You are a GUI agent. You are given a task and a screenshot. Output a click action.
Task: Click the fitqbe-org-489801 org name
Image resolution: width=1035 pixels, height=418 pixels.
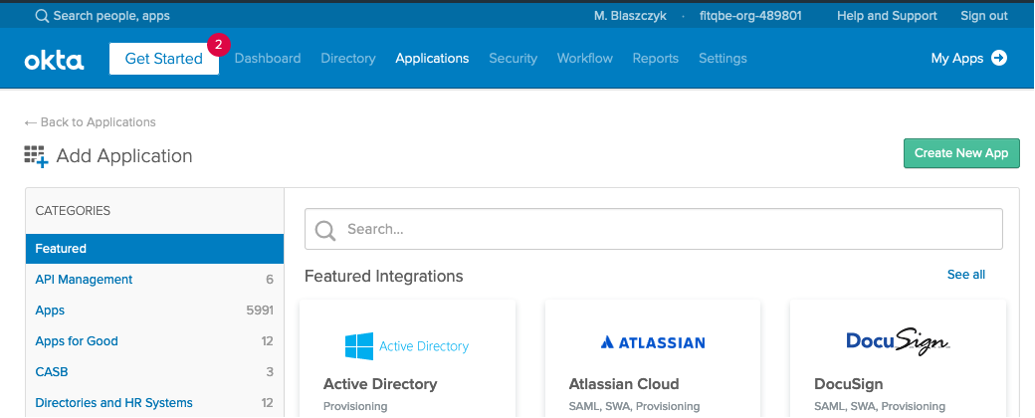(x=751, y=16)
